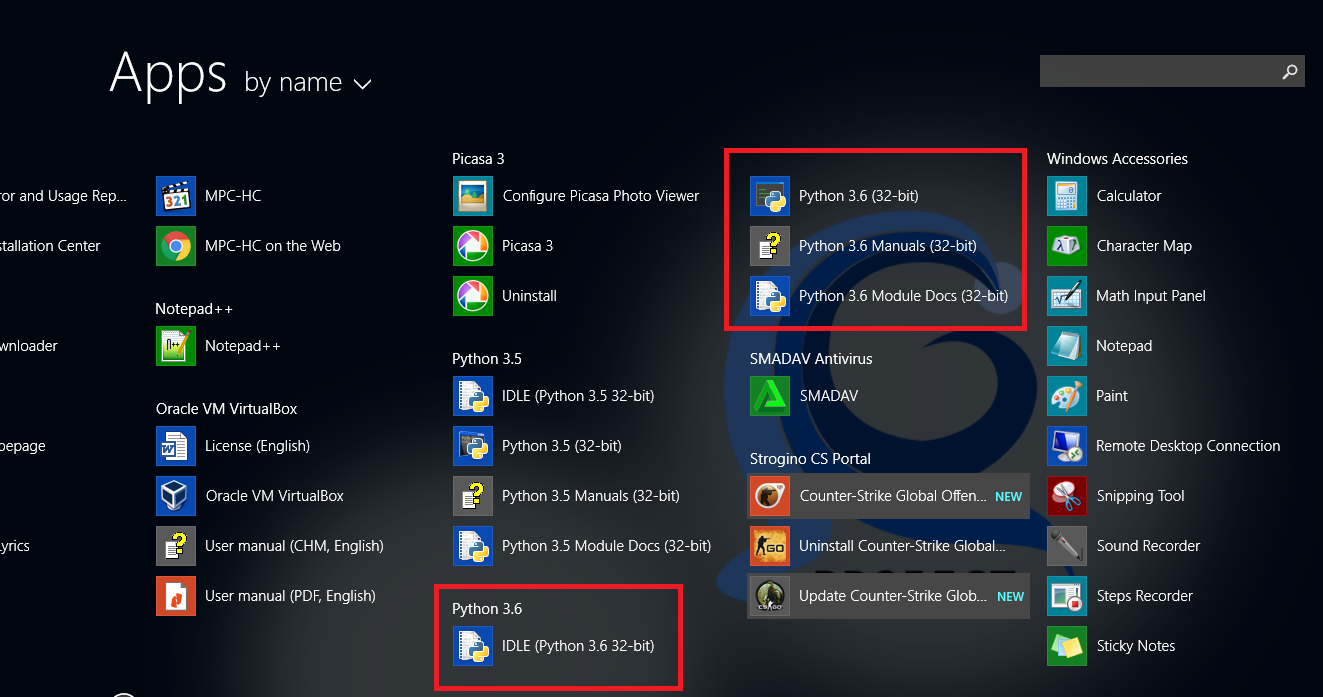Open IDLE (Python 3.5 32-bit) icon
The height and width of the screenshot is (697, 1323).
tap(473, 396)
